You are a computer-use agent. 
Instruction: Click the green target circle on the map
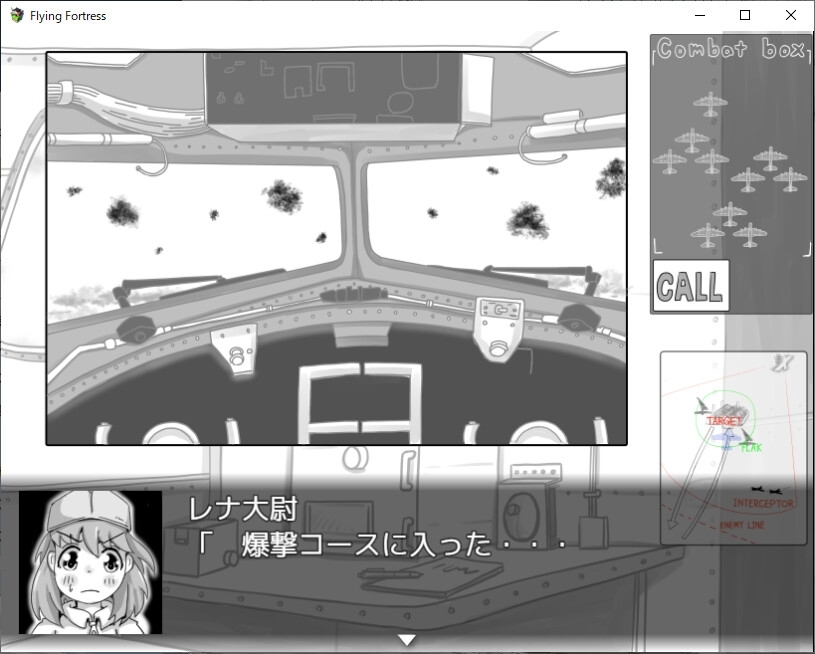click(724, 395)
